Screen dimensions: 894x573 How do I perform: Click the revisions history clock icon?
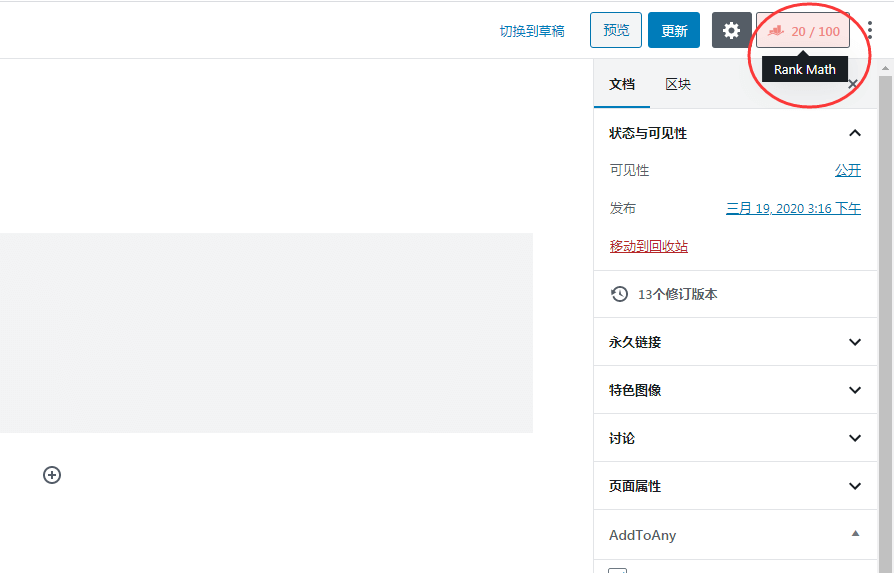[620, 294]
